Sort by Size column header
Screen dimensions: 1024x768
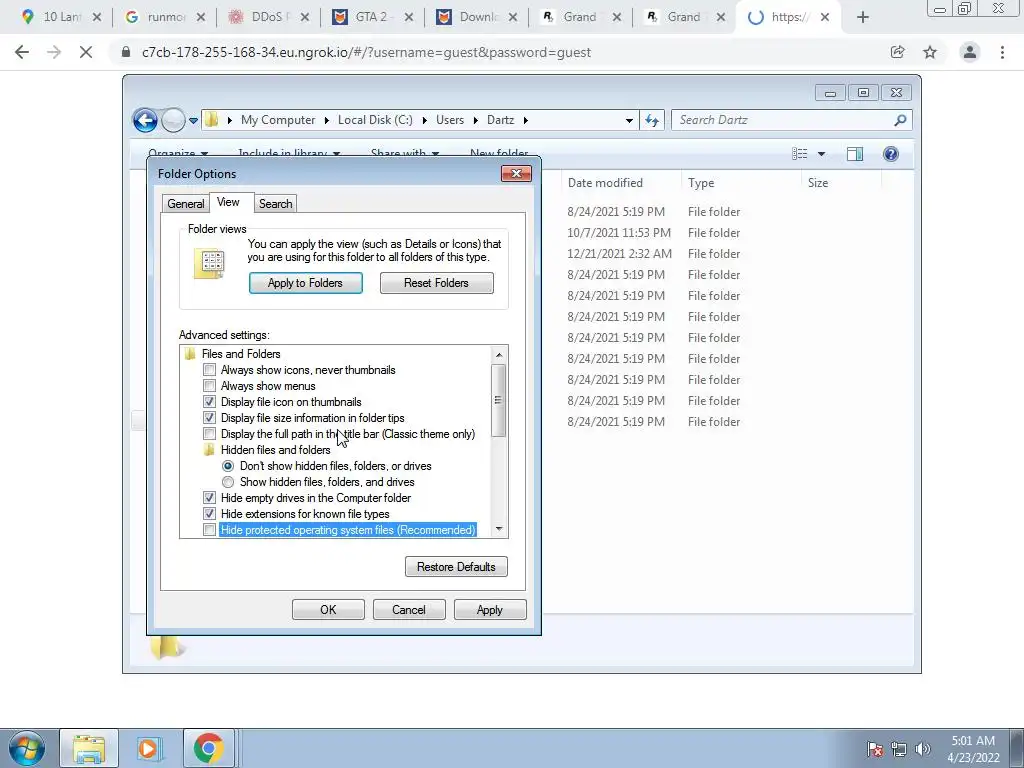pos(841,183)
